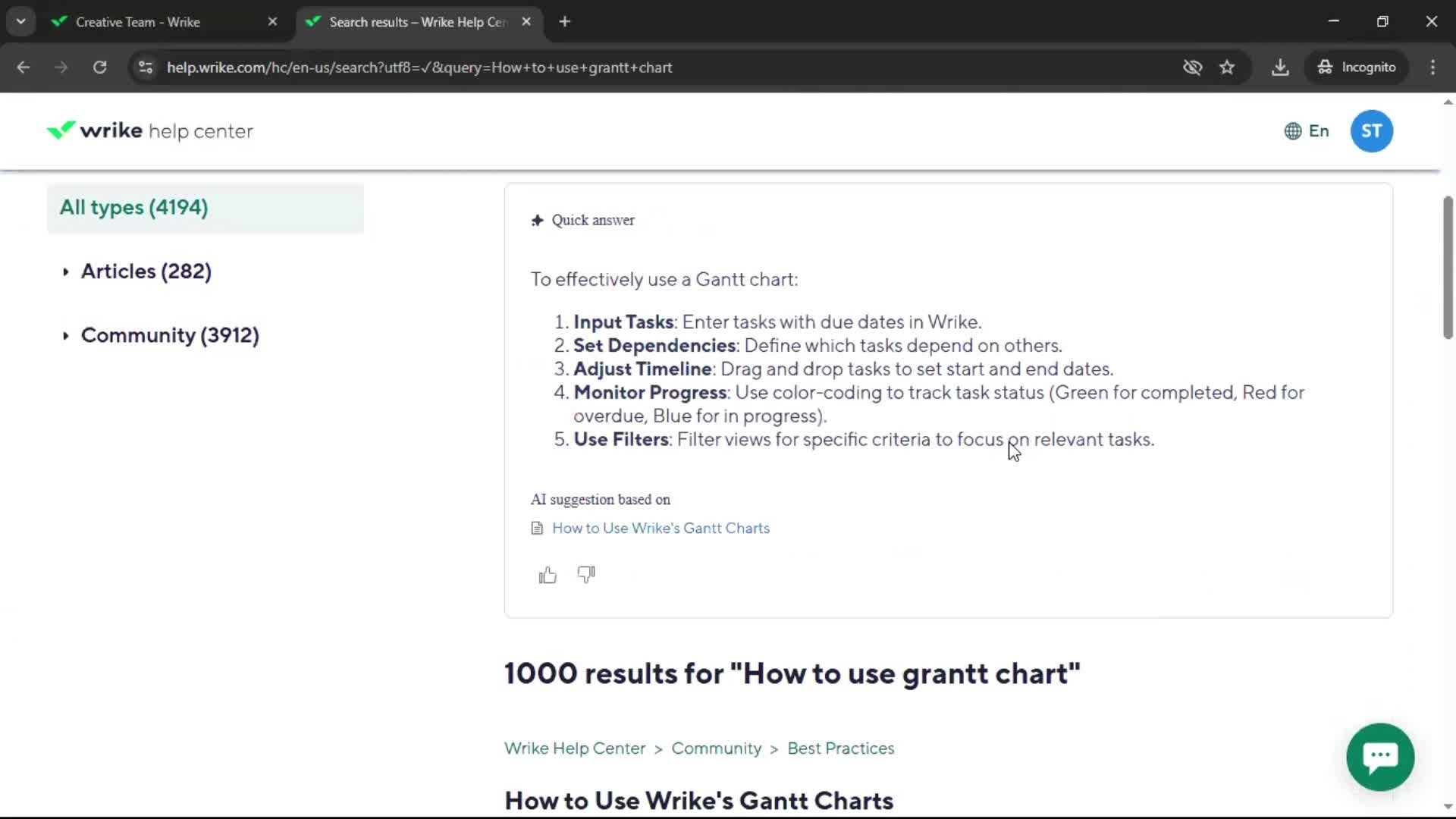Click the globe language icon
Viewport: 1456px width, 819px height.
tap(1293, 131)
